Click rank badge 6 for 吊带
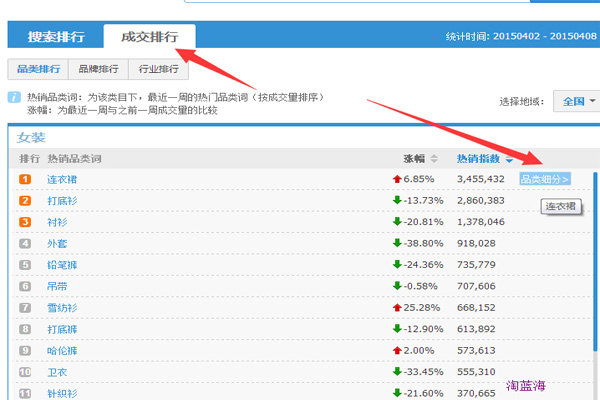This screenshot has height=400, width=600. (x=25, y=286)
